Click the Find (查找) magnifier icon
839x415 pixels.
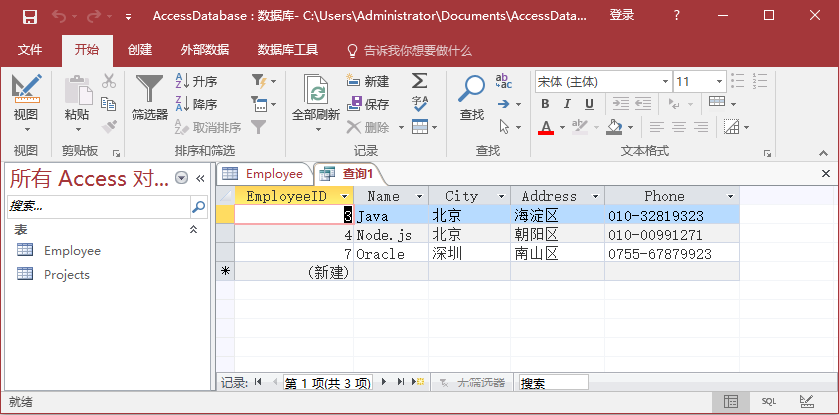pos(471,90)
